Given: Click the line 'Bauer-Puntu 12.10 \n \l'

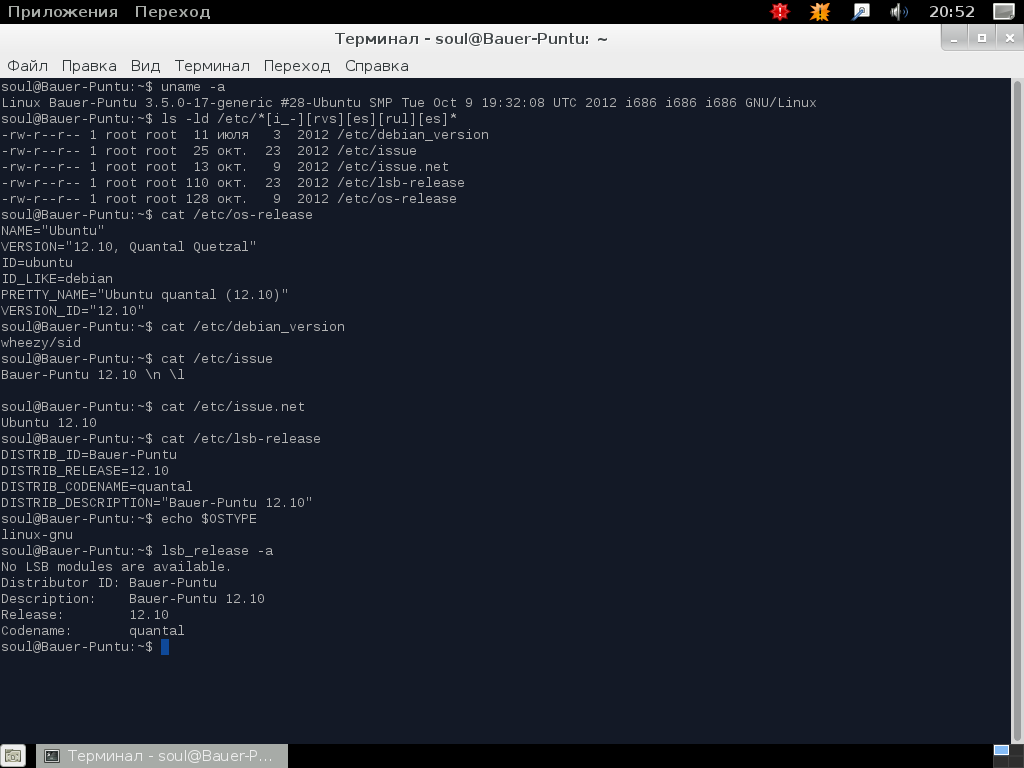Looking at the screenshot, I should pyautogui.click(x=93, y=375).
